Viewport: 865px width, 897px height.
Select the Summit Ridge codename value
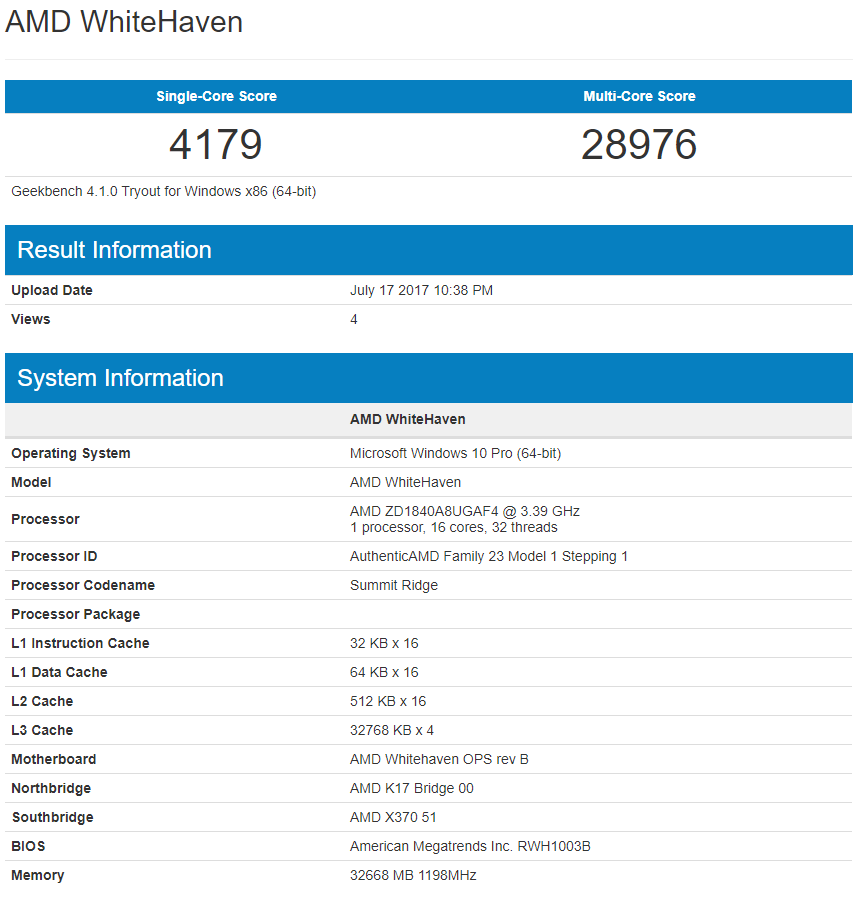(x=394, y=585)
